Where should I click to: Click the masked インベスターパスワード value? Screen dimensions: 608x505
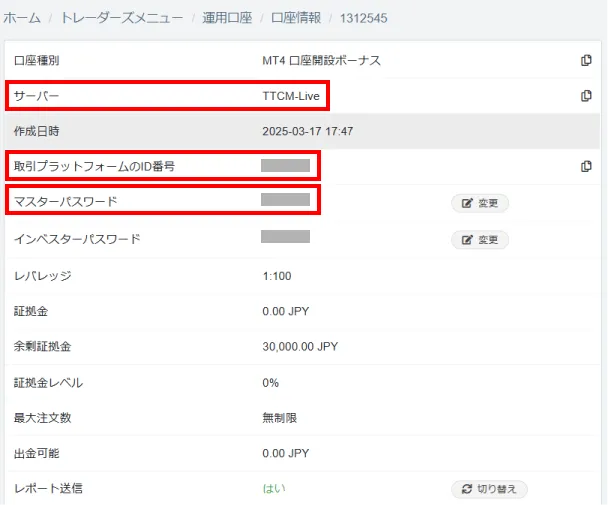coord(285,236)
